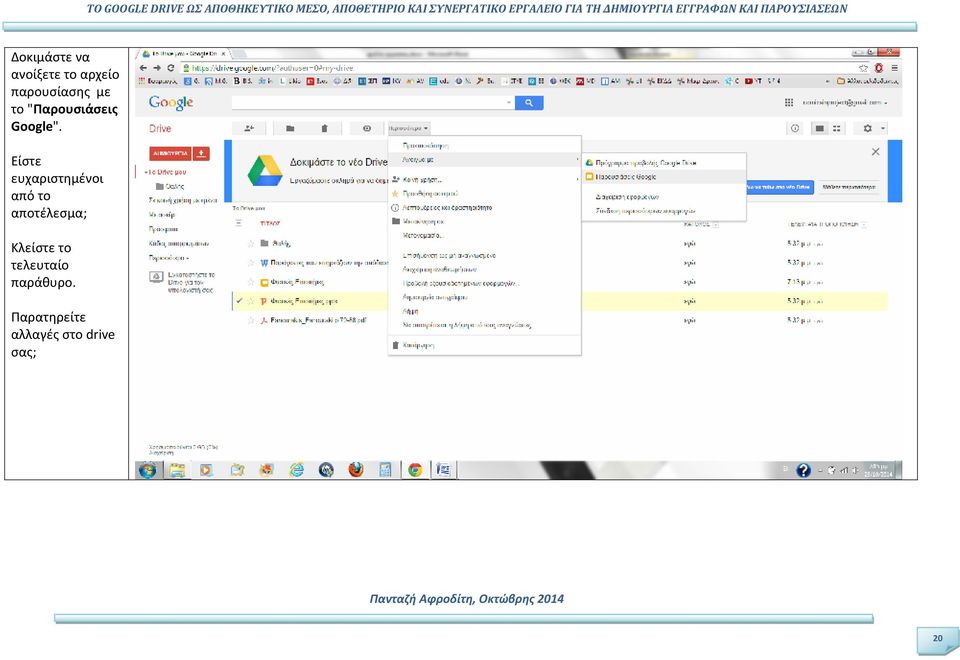The height and width of the screenshot is (660, 960).
Task: Open 'Σε κοινή χρήση με εμένα' in sidebar
Action: click(x=182, y=200)
